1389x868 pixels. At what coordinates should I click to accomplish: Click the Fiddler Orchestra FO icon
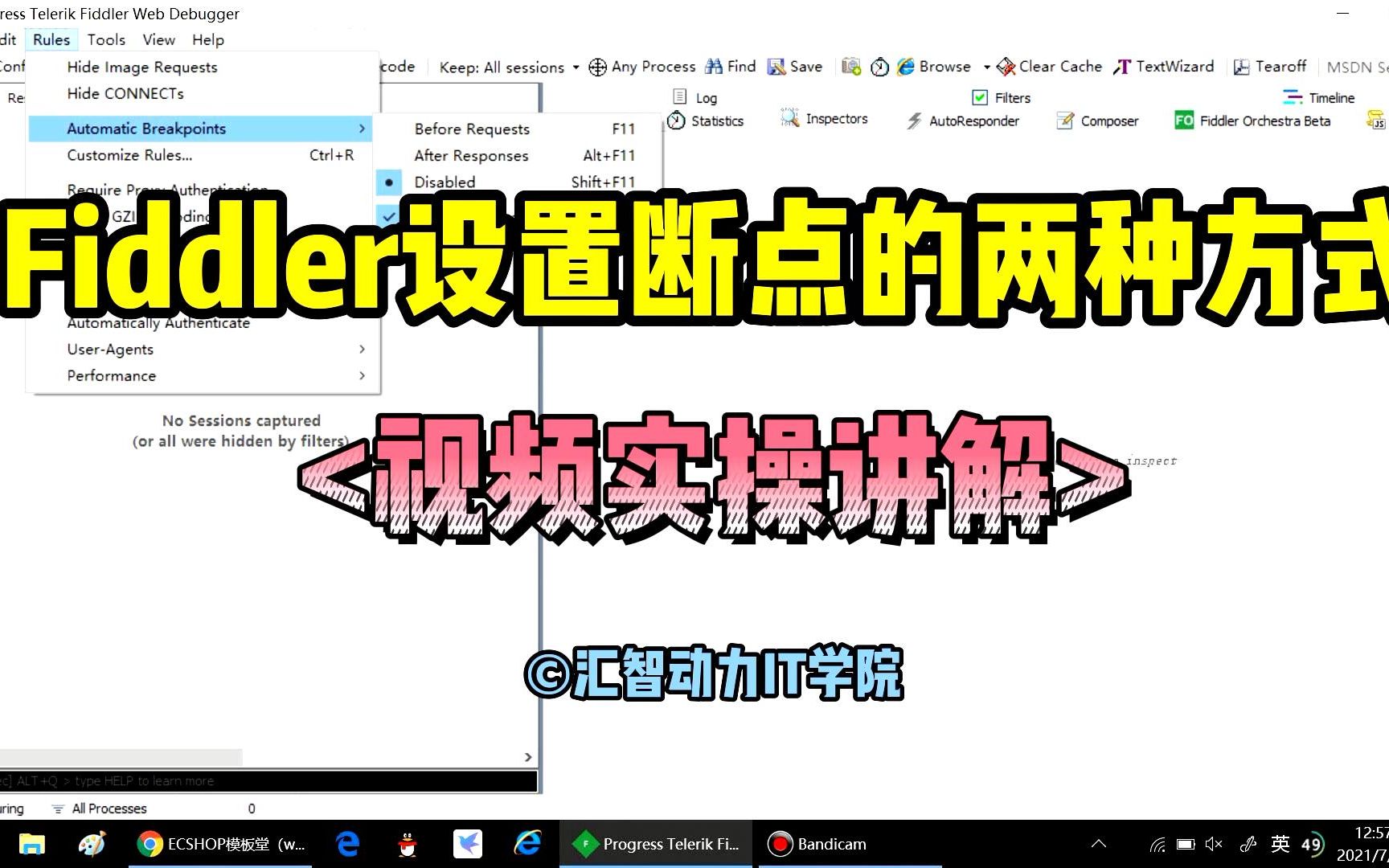click(x=1184, y=121)
